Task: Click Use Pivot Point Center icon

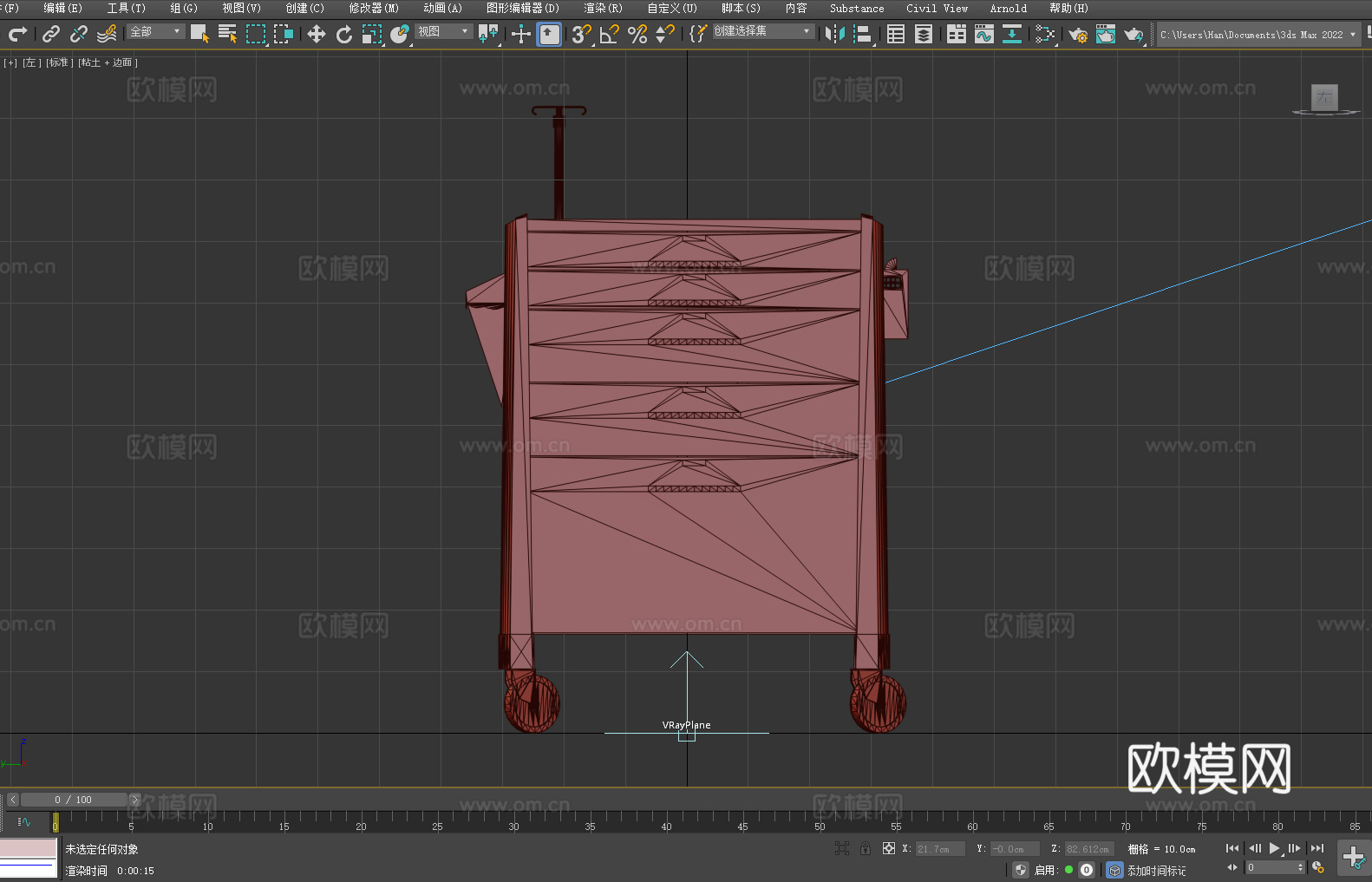Action: point(488,34)
